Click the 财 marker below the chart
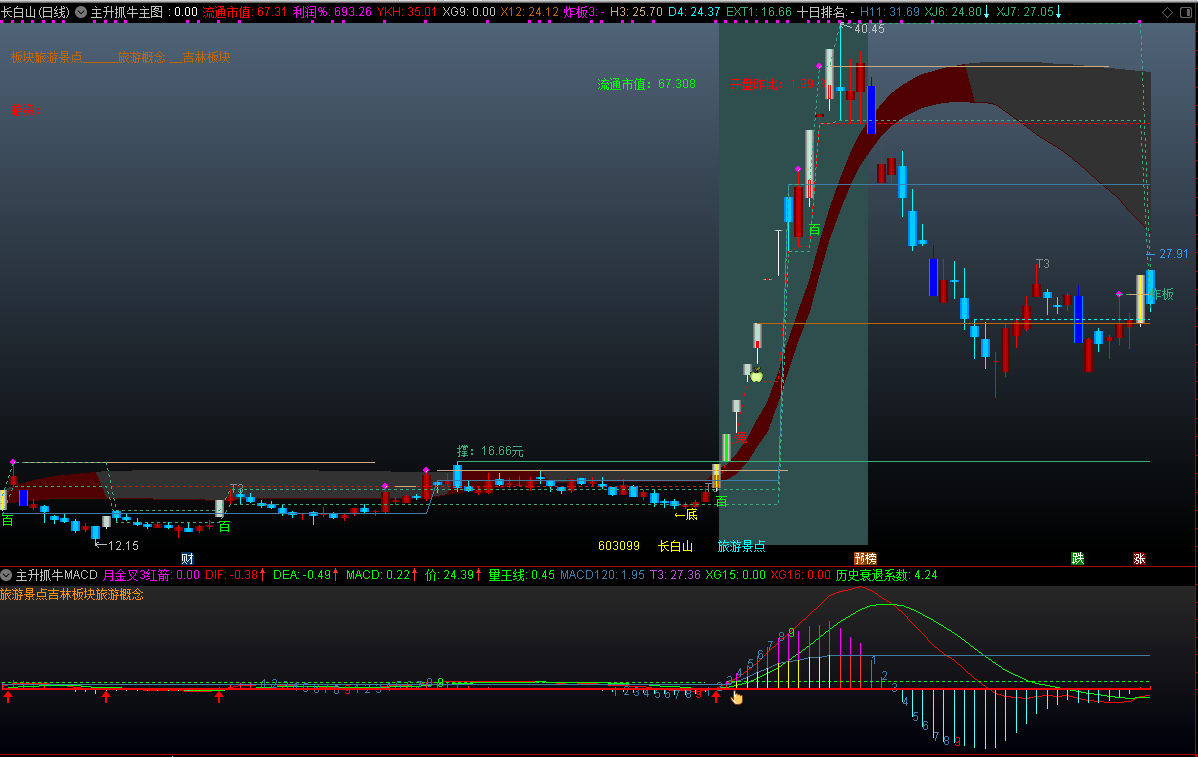 click(187, 558)
